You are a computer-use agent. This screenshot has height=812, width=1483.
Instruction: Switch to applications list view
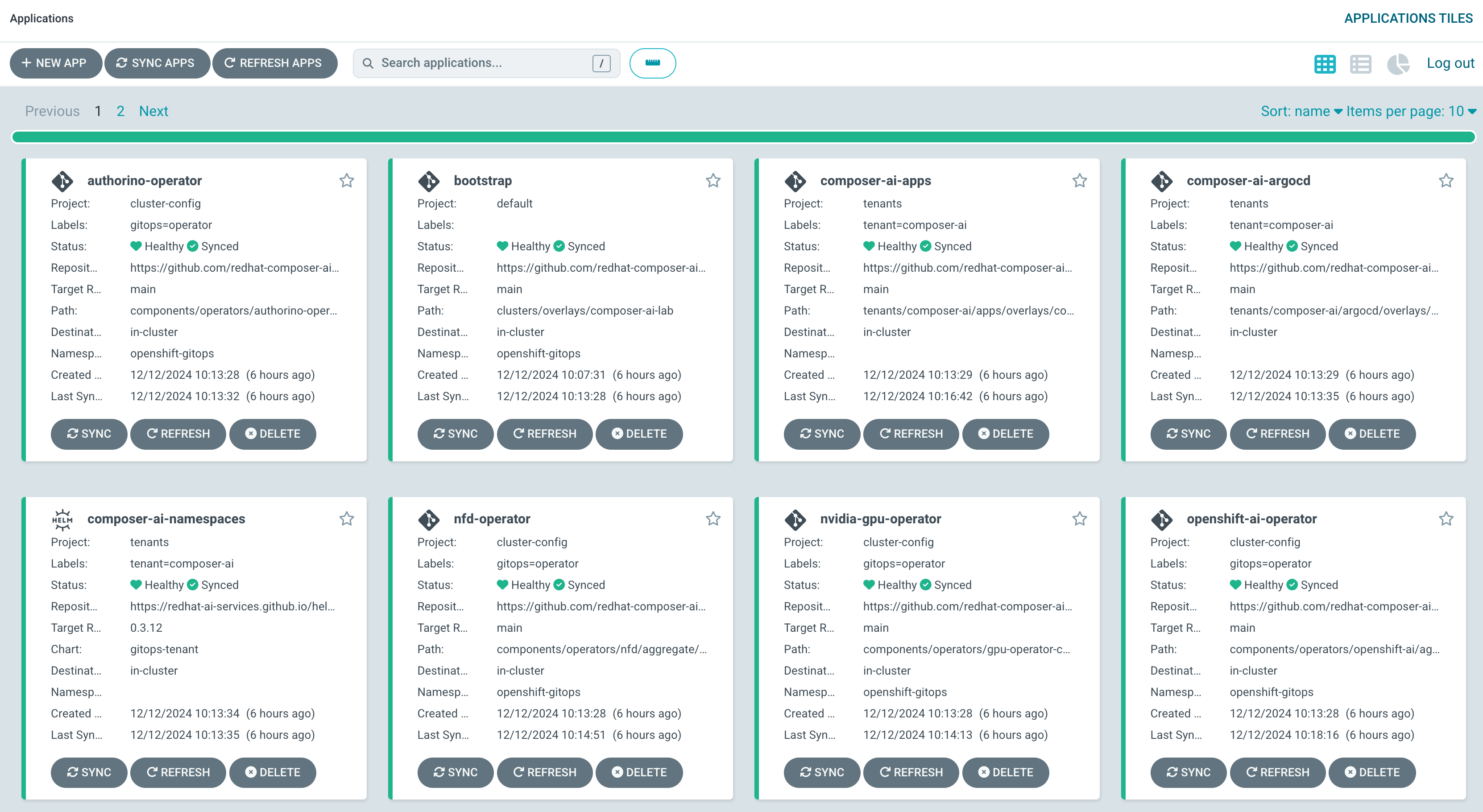pos(1360,63)
